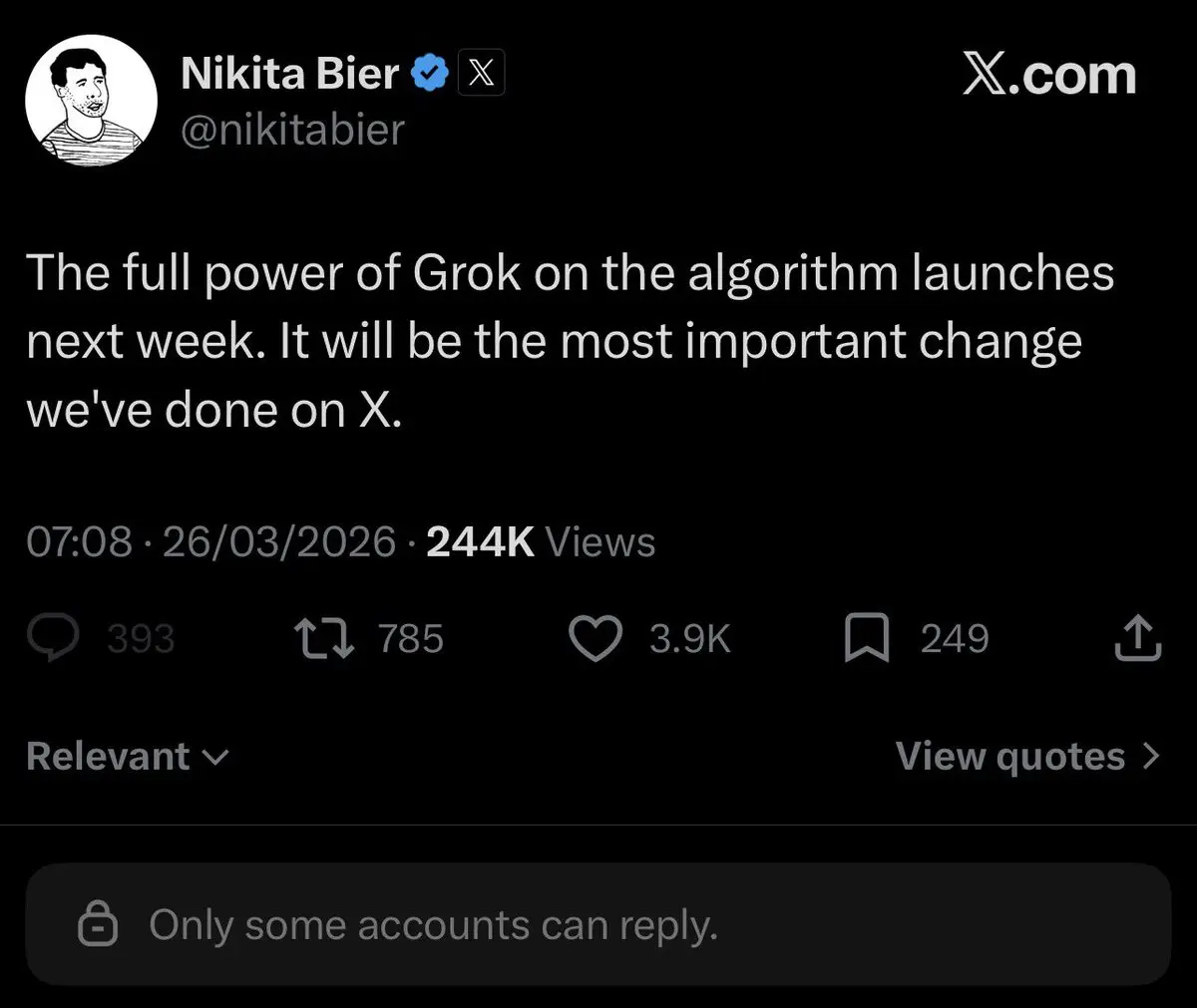
Task: Click the 'Only some accounts can reply' field
Action: coord(597,925)
